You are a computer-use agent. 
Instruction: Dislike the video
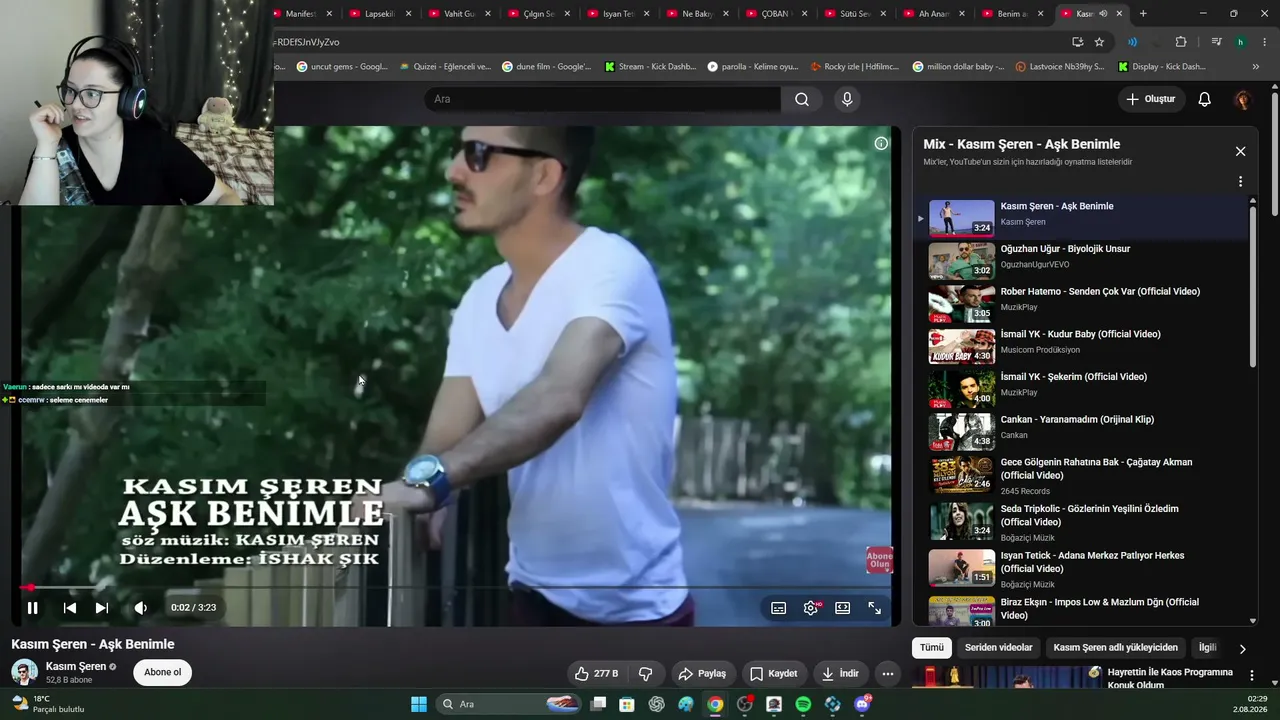coord(646,674)
